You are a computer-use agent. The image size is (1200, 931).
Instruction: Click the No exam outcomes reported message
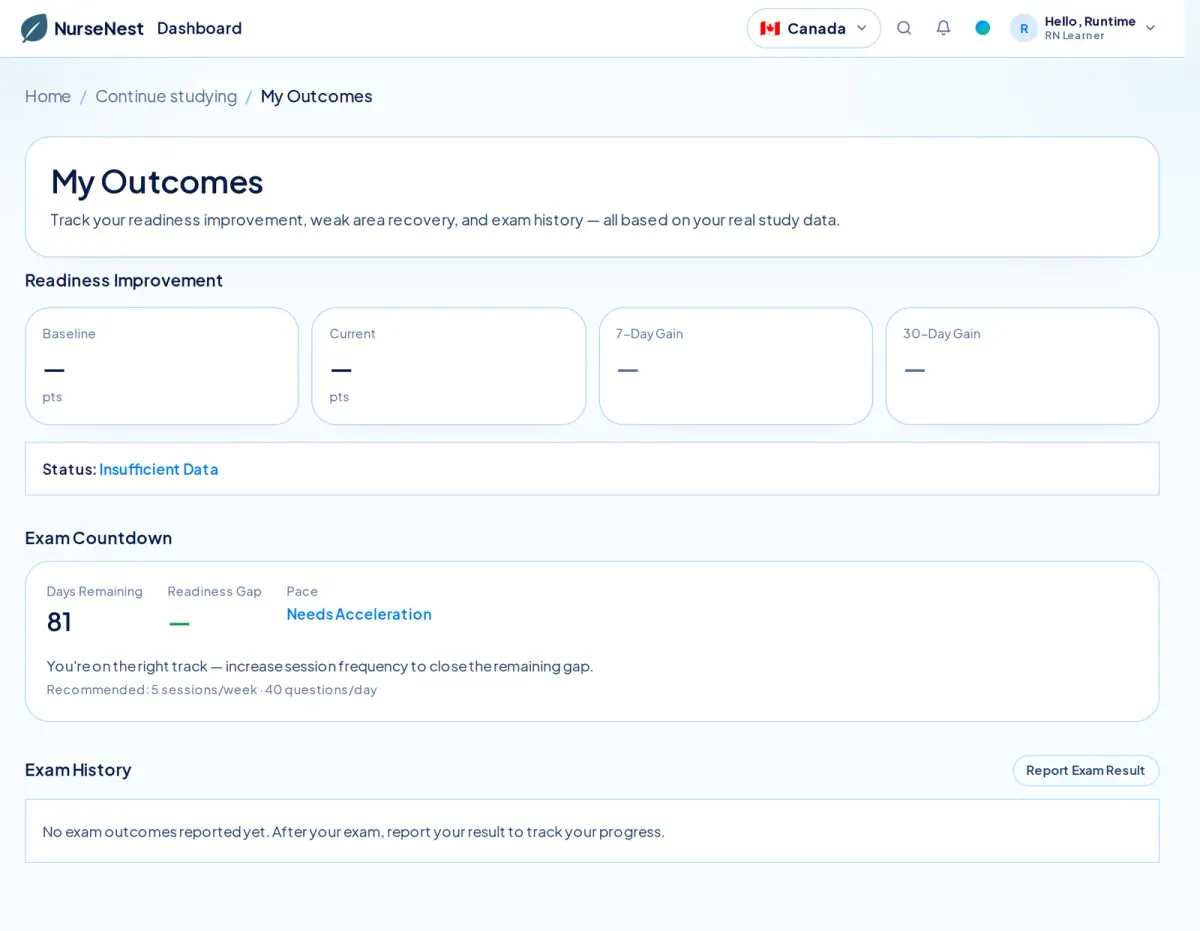[x=354, y=831]
